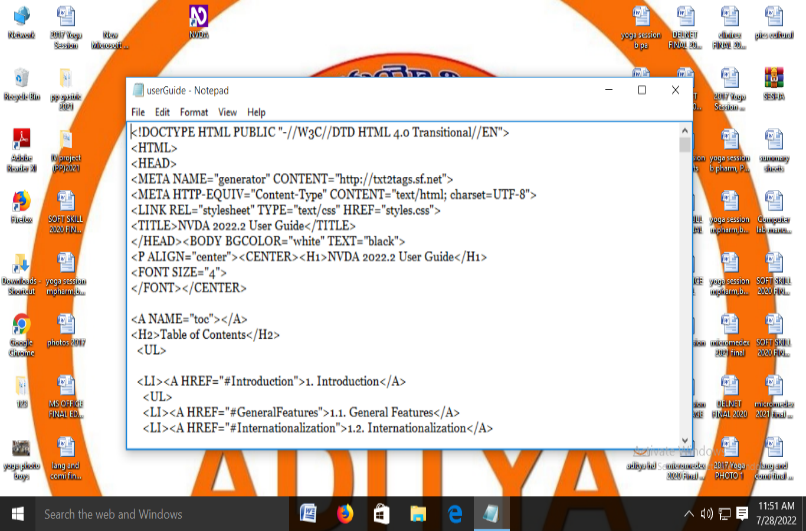Open the taskbar clock showing 11:51 AM
This screenshot has width=806, height=531.
point(776,513)
